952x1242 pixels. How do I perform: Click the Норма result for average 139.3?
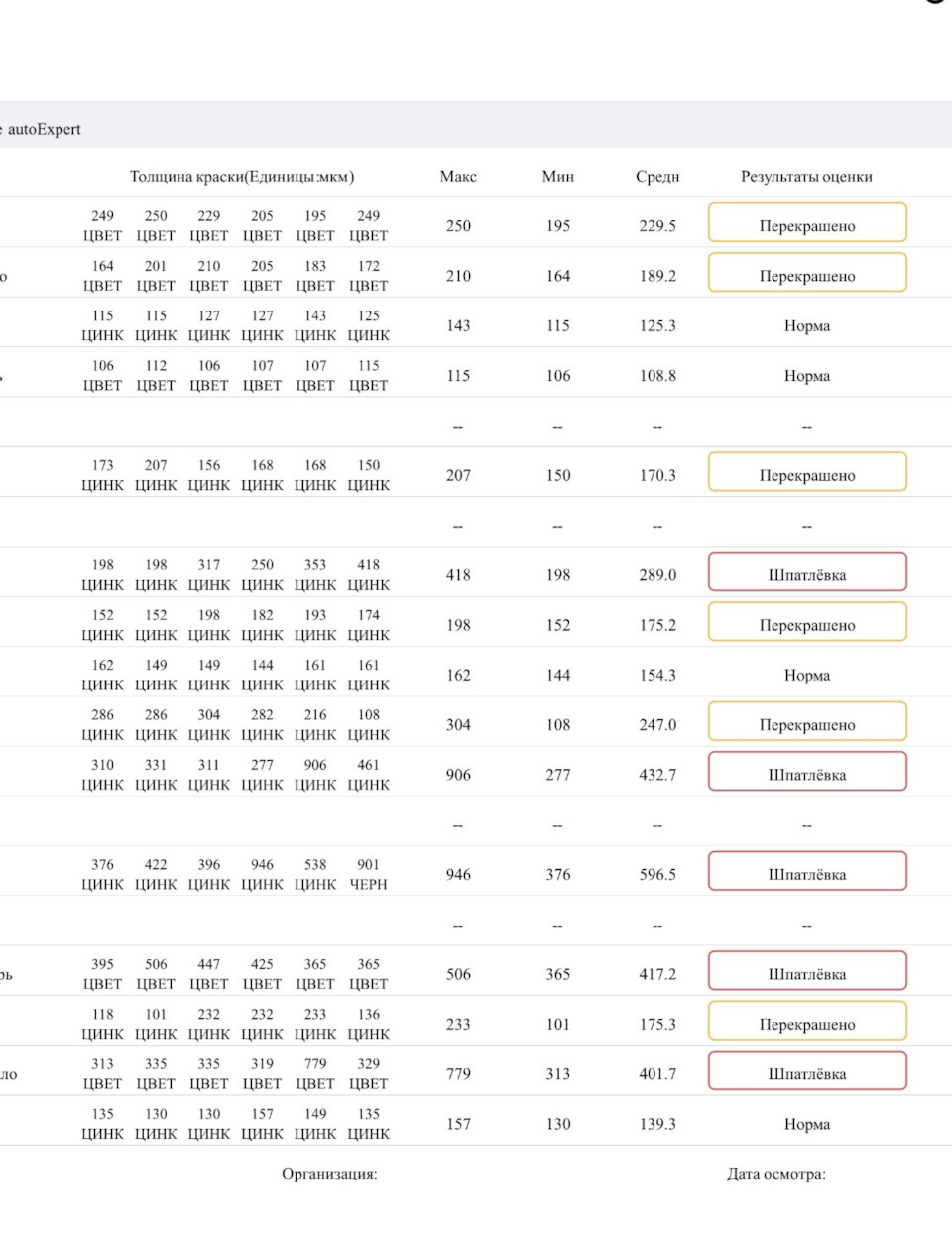[x=807, y=1124]
